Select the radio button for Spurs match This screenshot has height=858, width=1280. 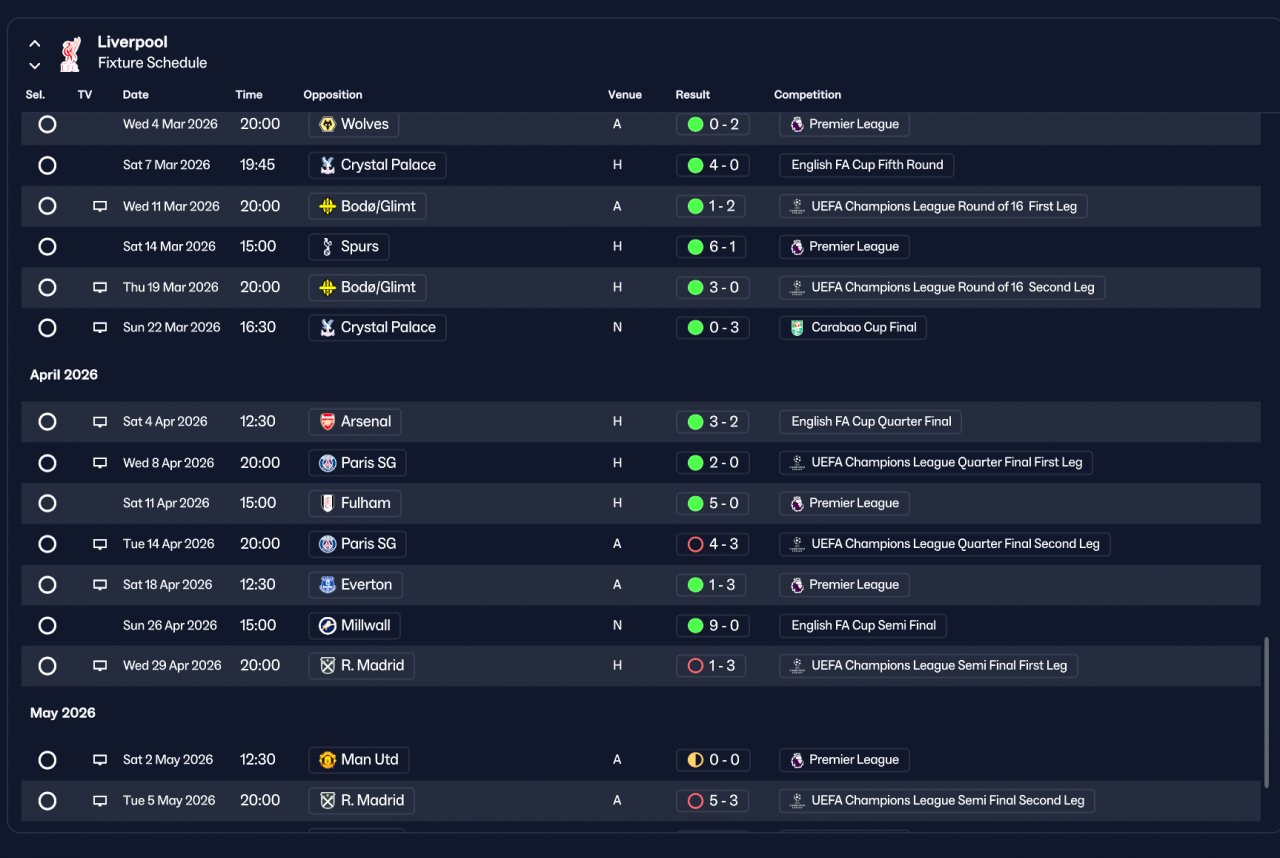47,246
